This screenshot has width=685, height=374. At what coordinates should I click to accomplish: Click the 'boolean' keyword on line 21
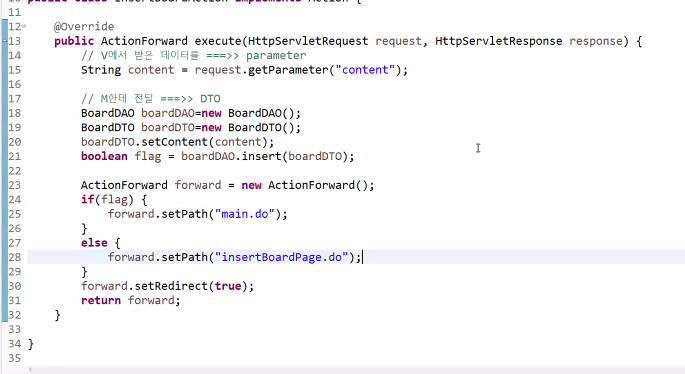point(104,156)
